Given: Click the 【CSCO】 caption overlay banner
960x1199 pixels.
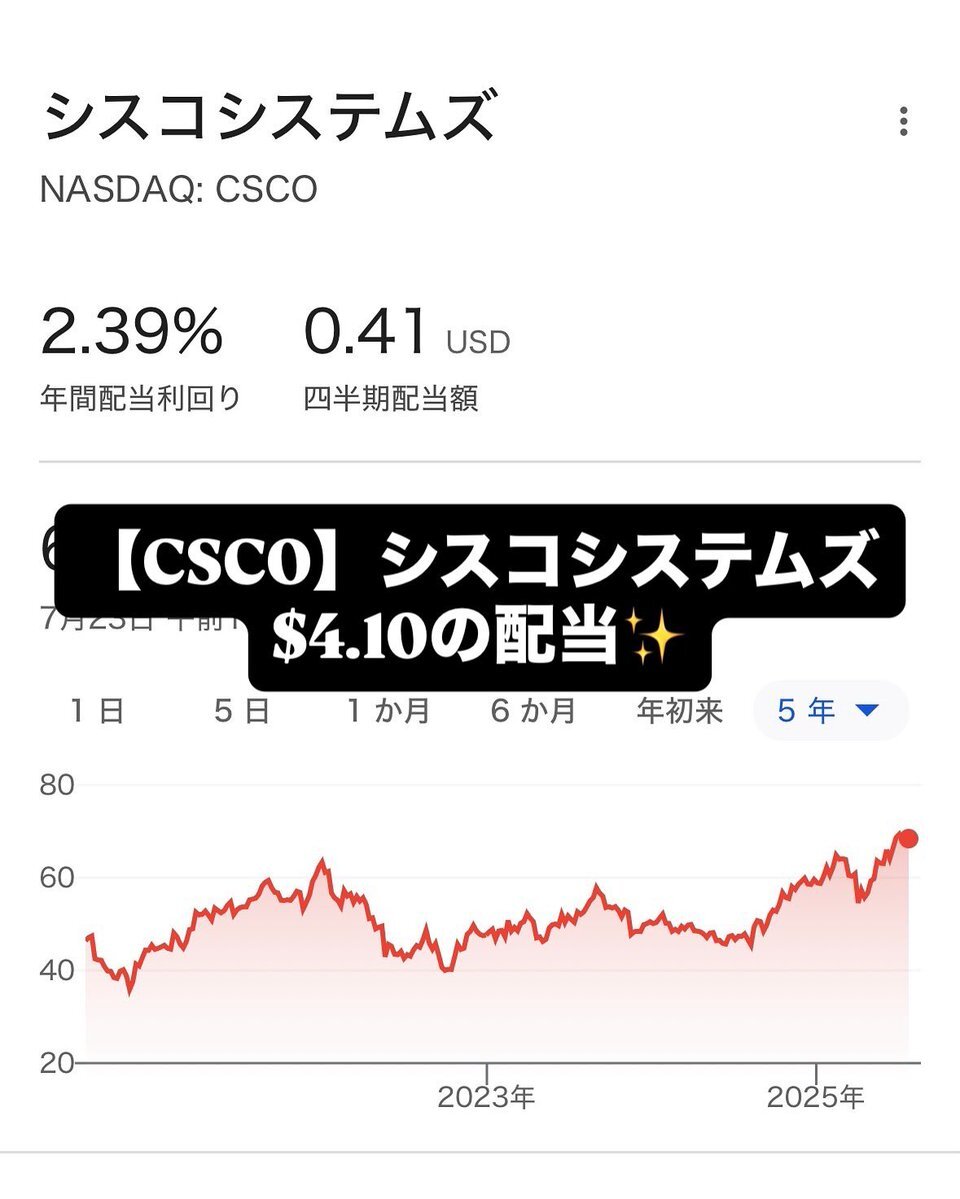Looking at the screenshot, I should (480, 561).
